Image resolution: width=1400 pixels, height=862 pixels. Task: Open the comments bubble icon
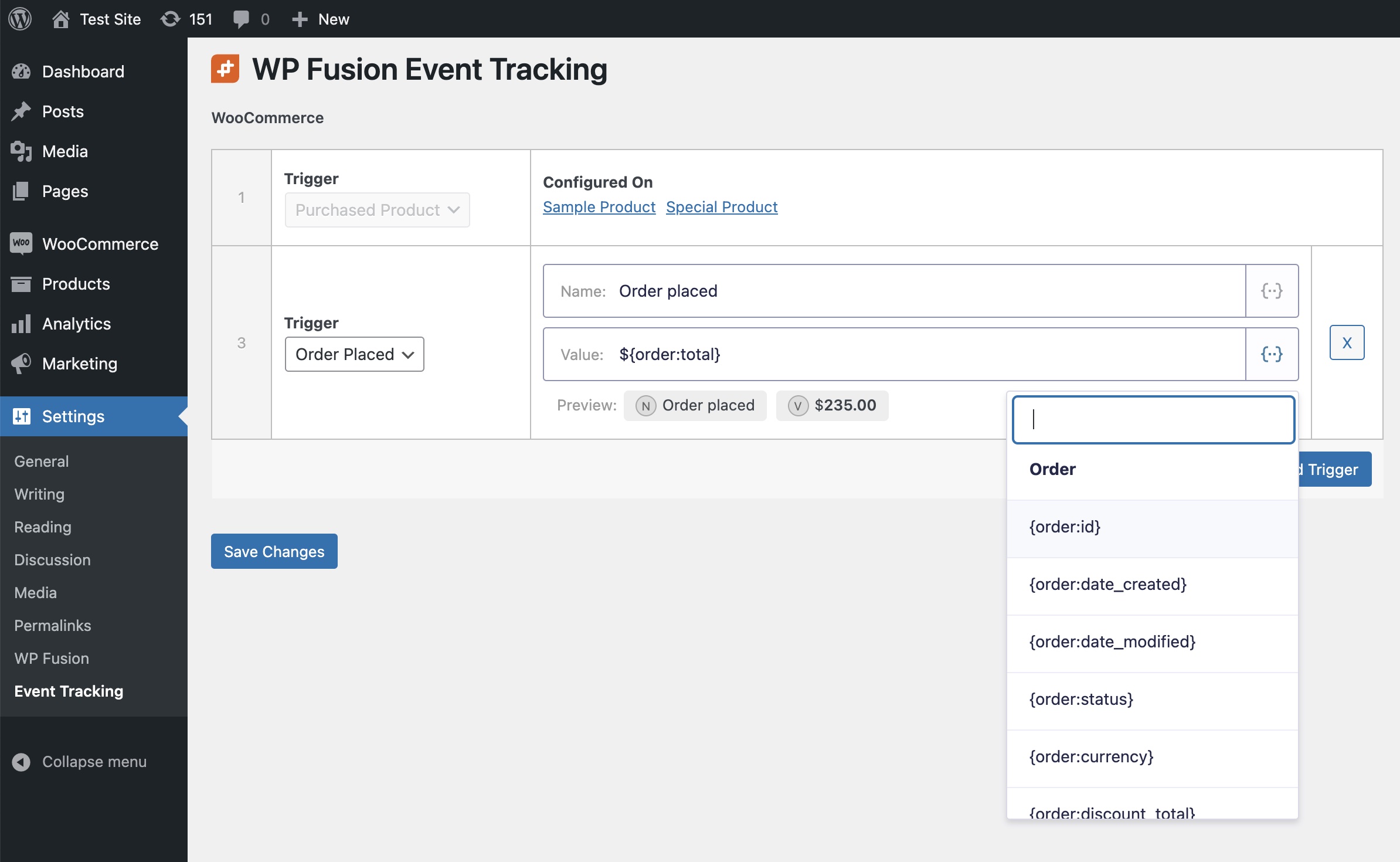pyautogui.click(x=241, y=19)
